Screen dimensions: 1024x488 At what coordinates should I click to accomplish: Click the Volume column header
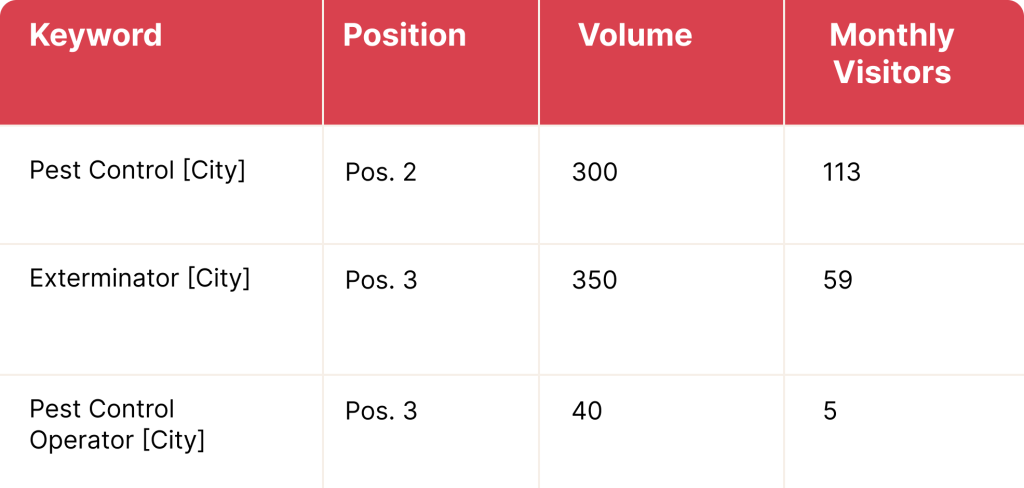point(635,36)
